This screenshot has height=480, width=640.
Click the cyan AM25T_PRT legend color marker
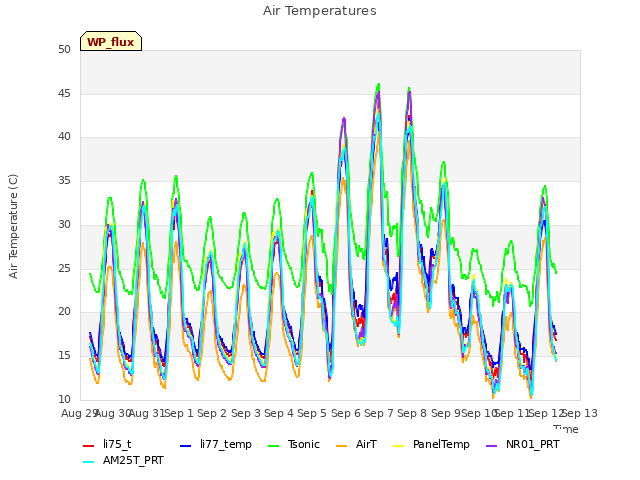[89, 462]
